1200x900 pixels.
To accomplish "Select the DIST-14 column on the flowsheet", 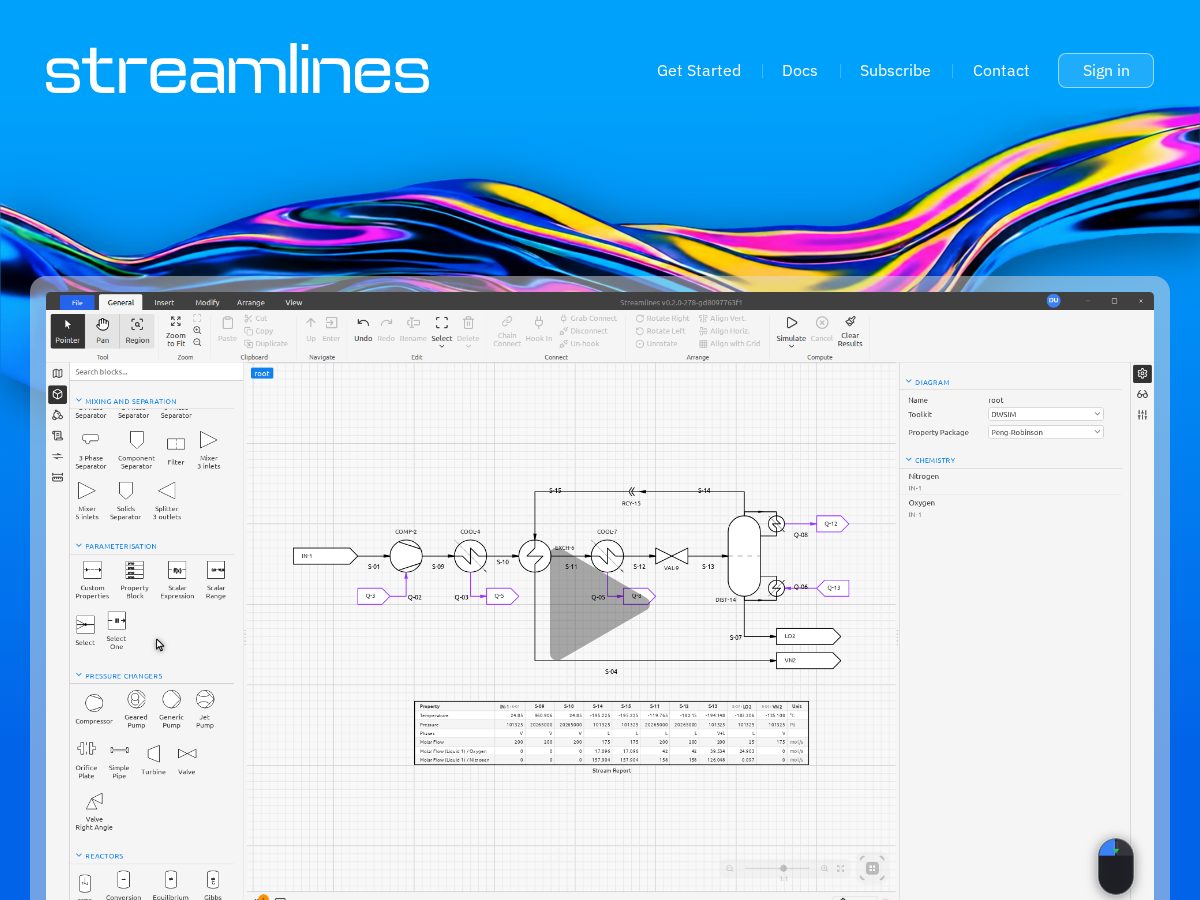I will tap(744, 556).
